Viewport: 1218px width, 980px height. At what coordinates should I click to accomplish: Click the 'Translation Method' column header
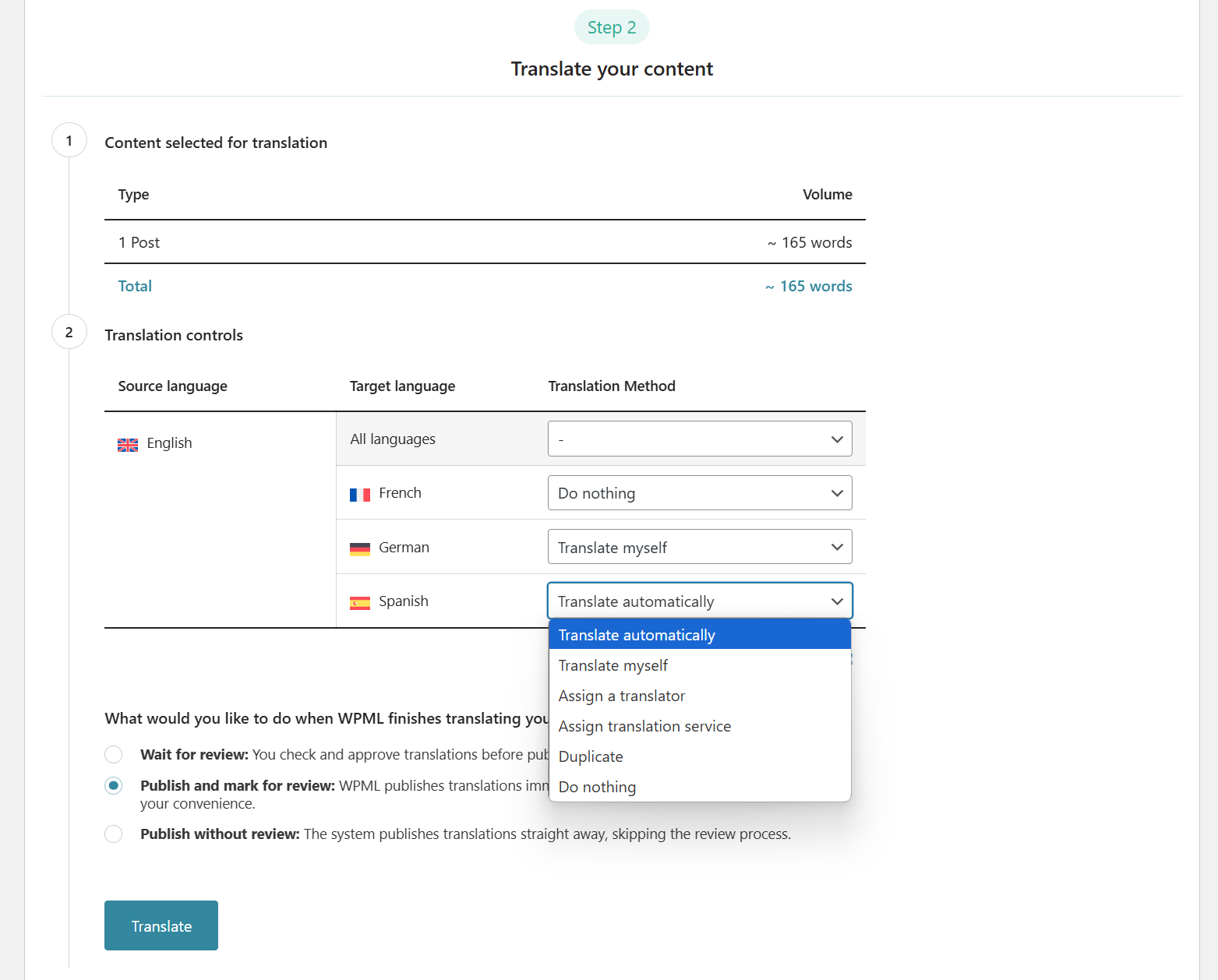(x=612, y=386)
